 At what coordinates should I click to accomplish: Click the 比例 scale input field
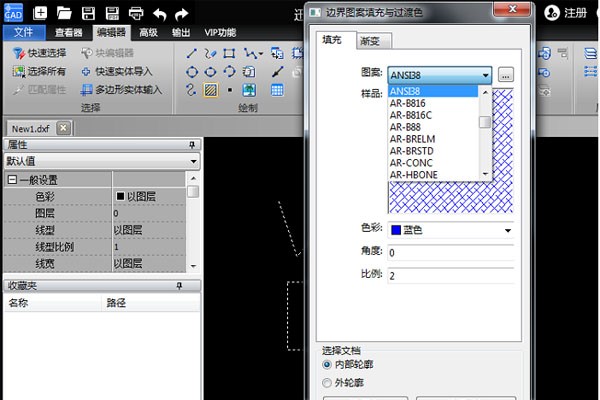point(450,275)
